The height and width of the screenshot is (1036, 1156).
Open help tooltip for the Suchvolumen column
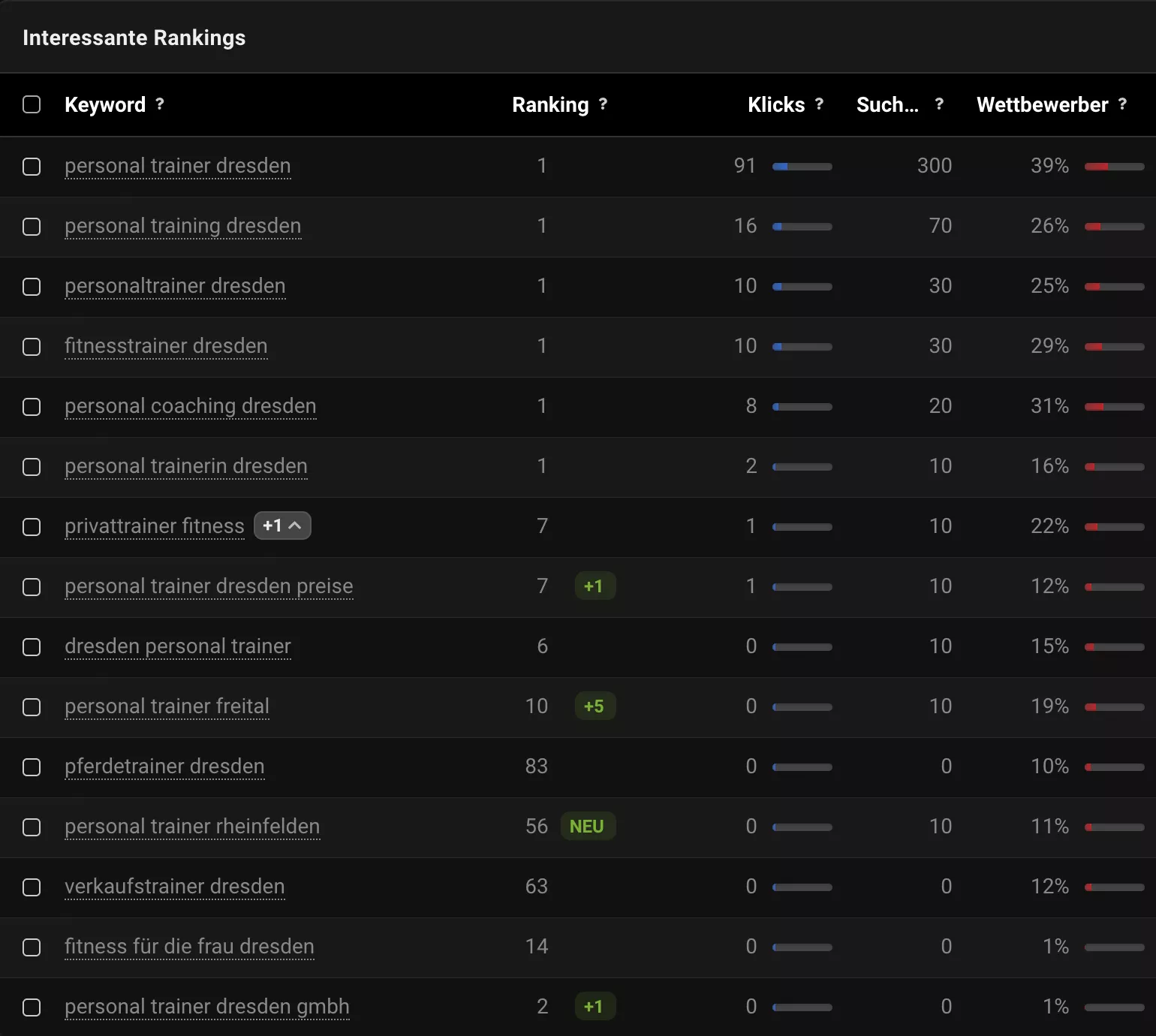tap(939, 104)
